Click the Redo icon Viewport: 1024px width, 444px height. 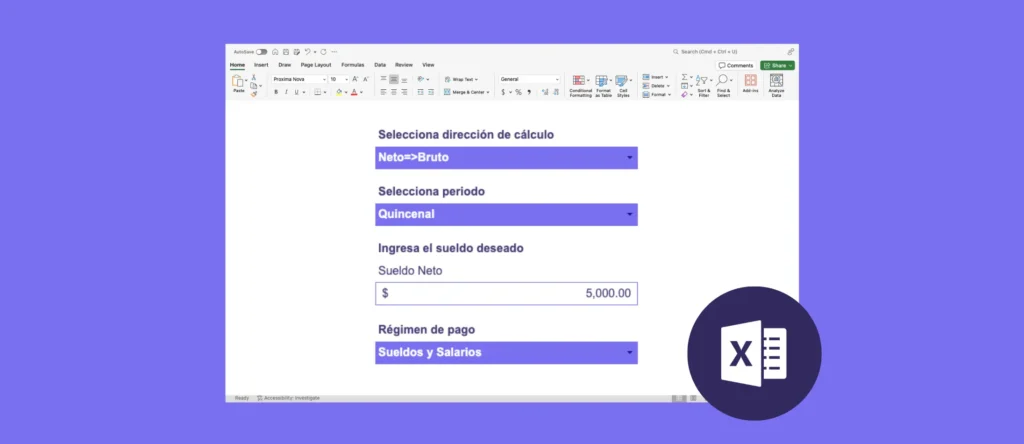pos(323,52)
